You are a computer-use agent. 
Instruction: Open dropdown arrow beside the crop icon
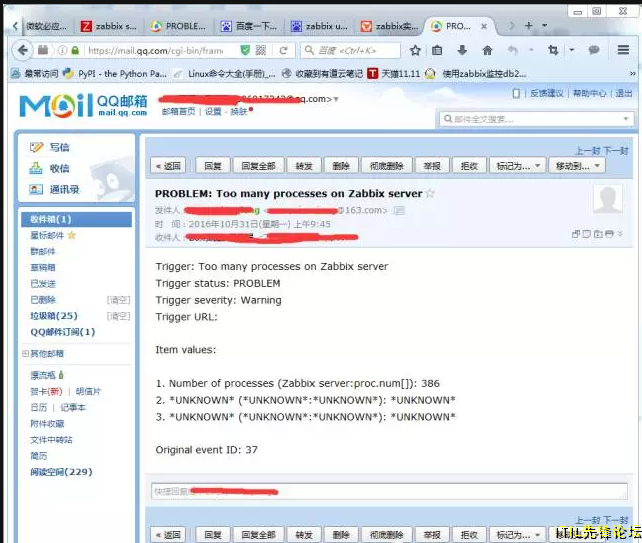[x=572, y=50]
